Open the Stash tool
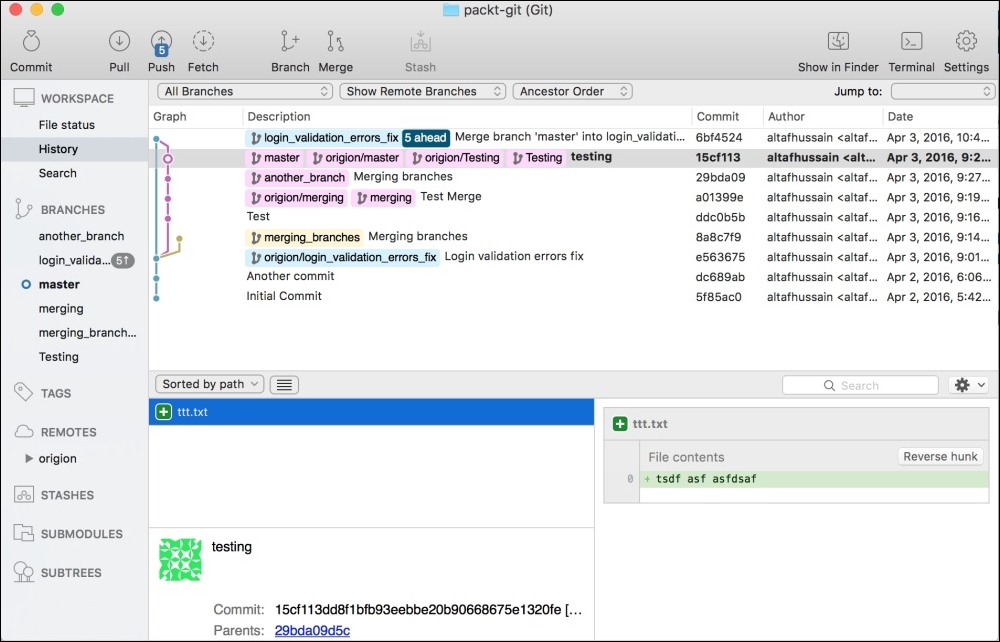Screen dimensions: 1000x642 [x=419, y=44]
